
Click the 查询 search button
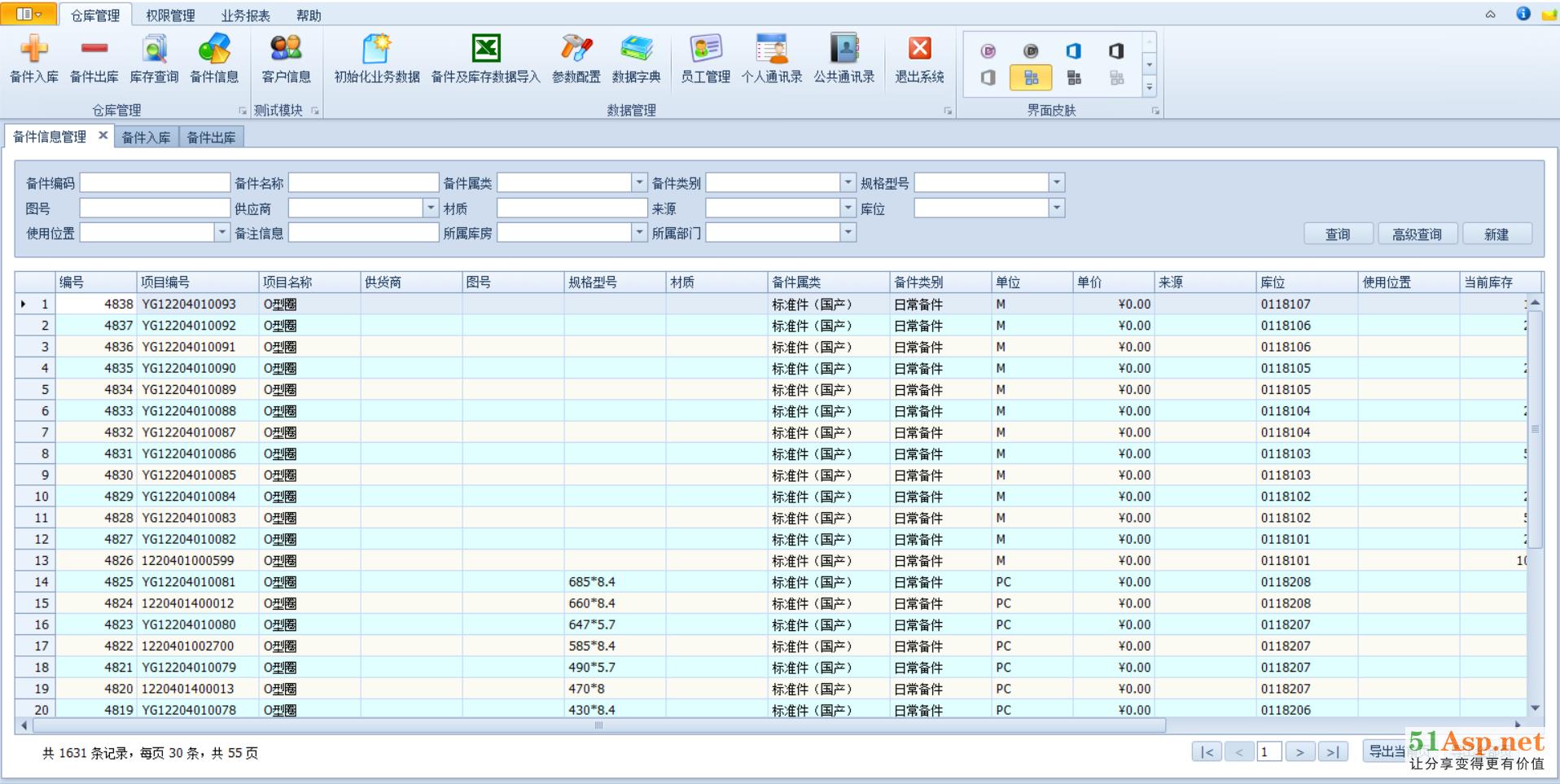1338,234
